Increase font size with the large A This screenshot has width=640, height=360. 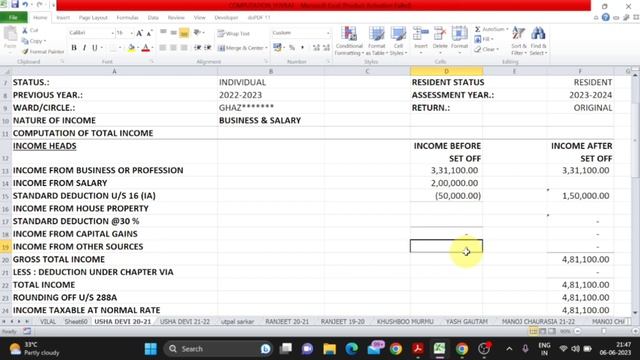(139, 33)
